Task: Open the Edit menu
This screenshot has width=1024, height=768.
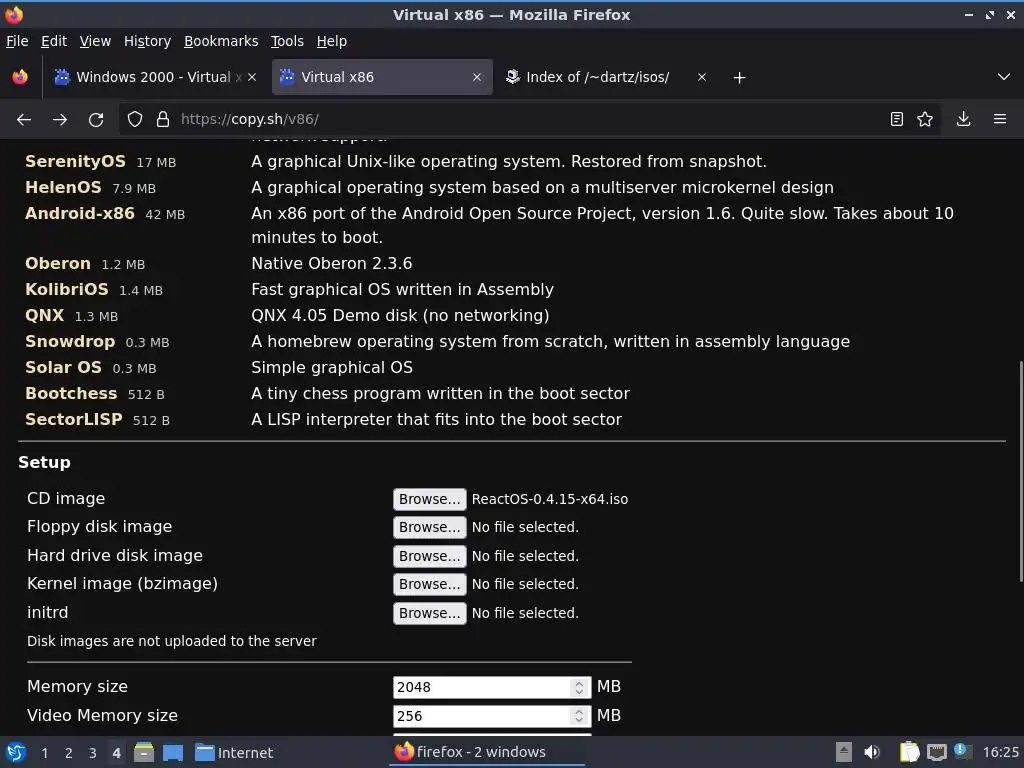Action: tap(54, 41)
